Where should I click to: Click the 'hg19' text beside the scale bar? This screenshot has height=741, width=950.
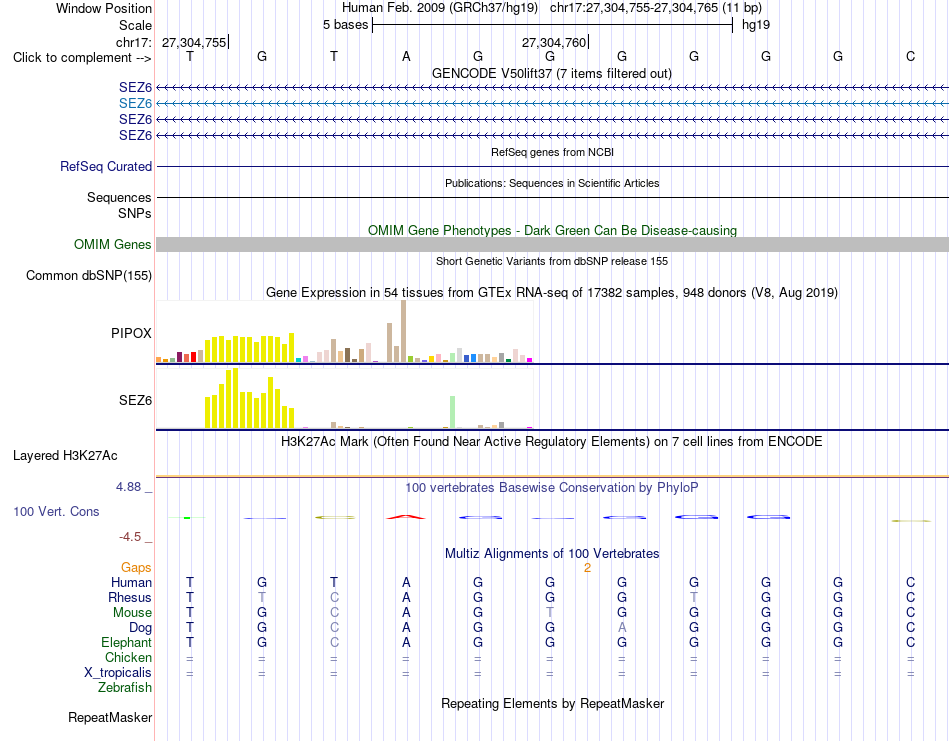click(x=756, y=25)
